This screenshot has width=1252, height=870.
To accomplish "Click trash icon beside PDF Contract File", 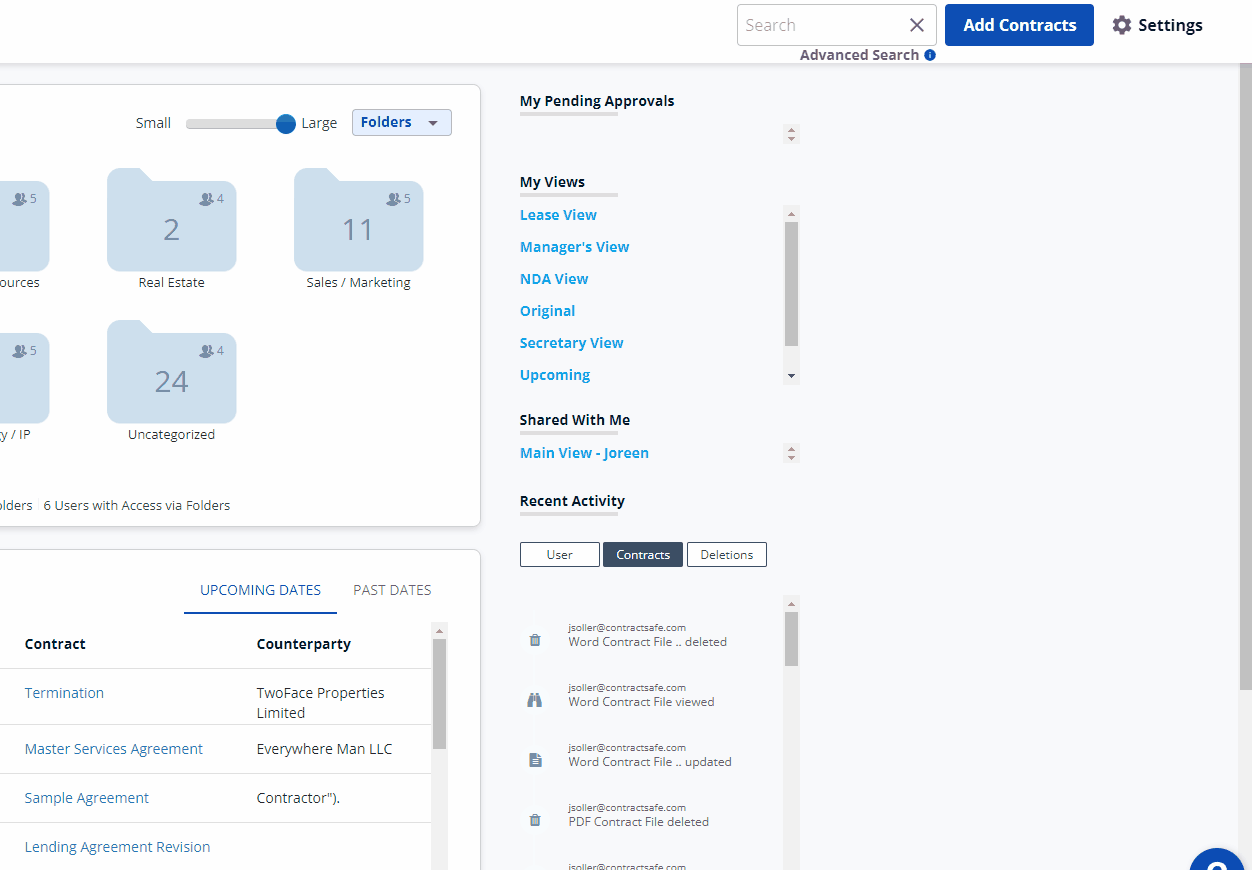I will click(535, 821).
